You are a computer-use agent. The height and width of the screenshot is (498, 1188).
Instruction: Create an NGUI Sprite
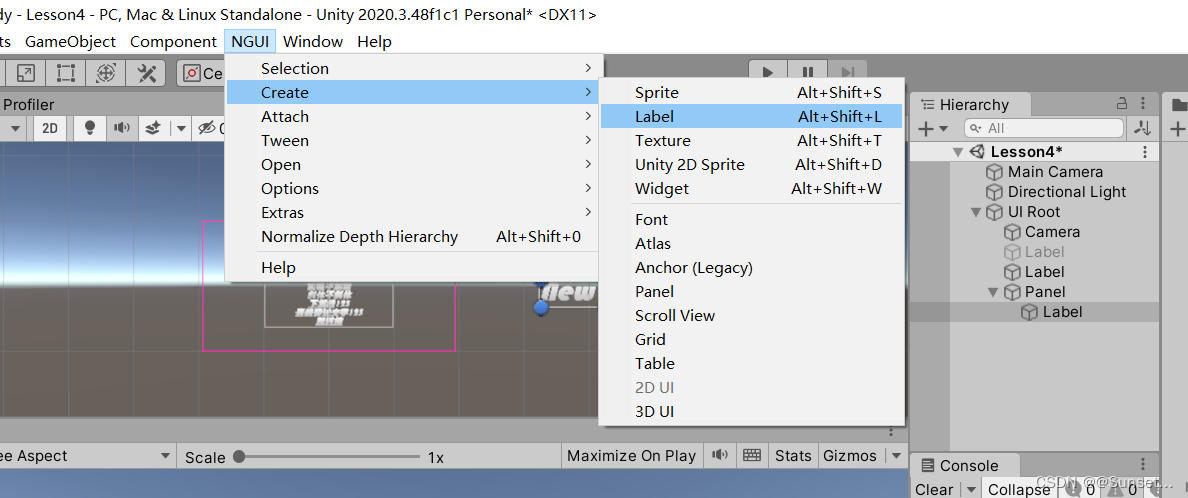point(752,92)
